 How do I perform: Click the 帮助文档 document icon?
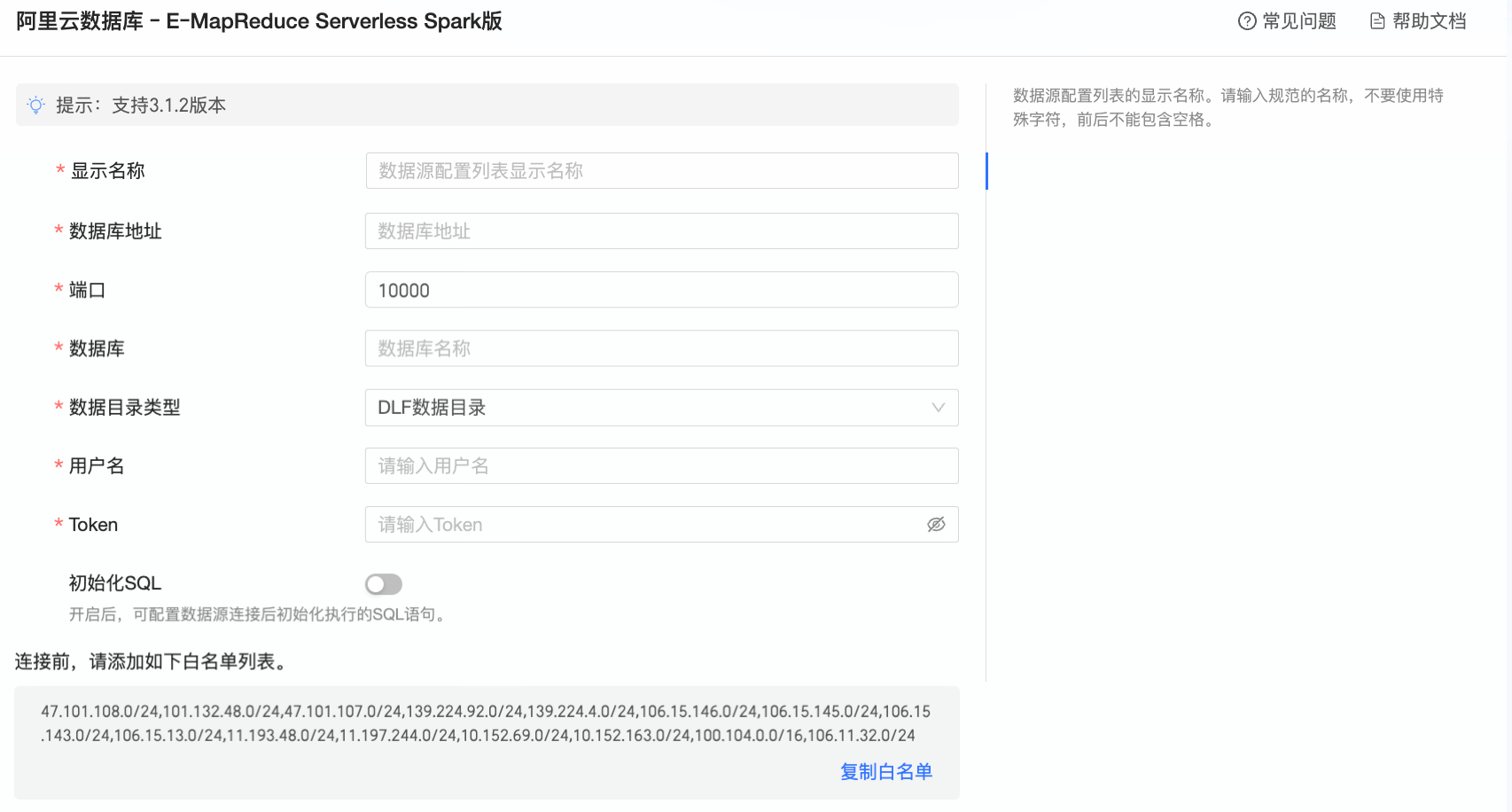(x=1377, y=21)
